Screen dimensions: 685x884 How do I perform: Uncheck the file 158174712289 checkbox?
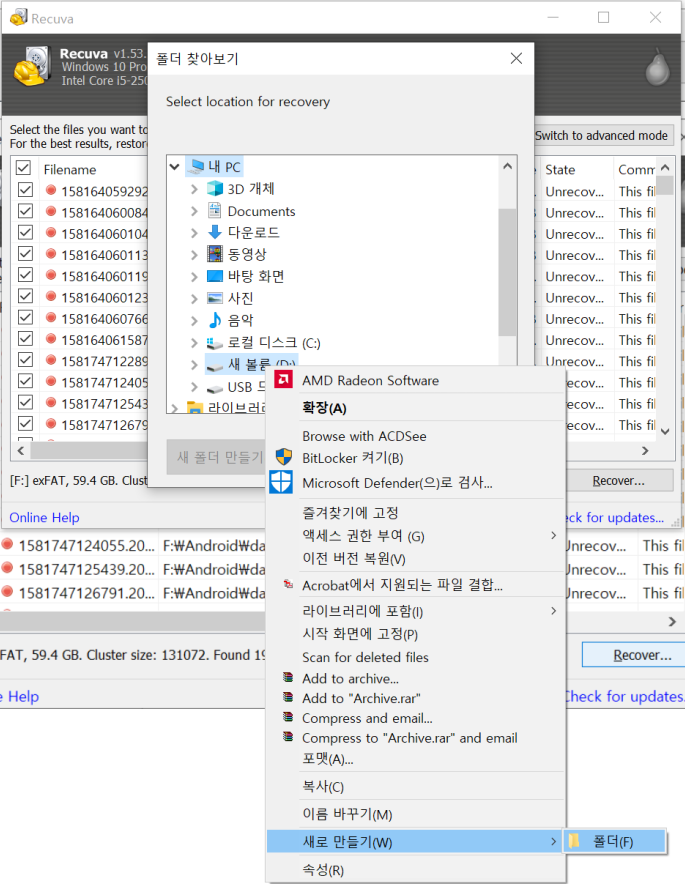coord(25,360)
